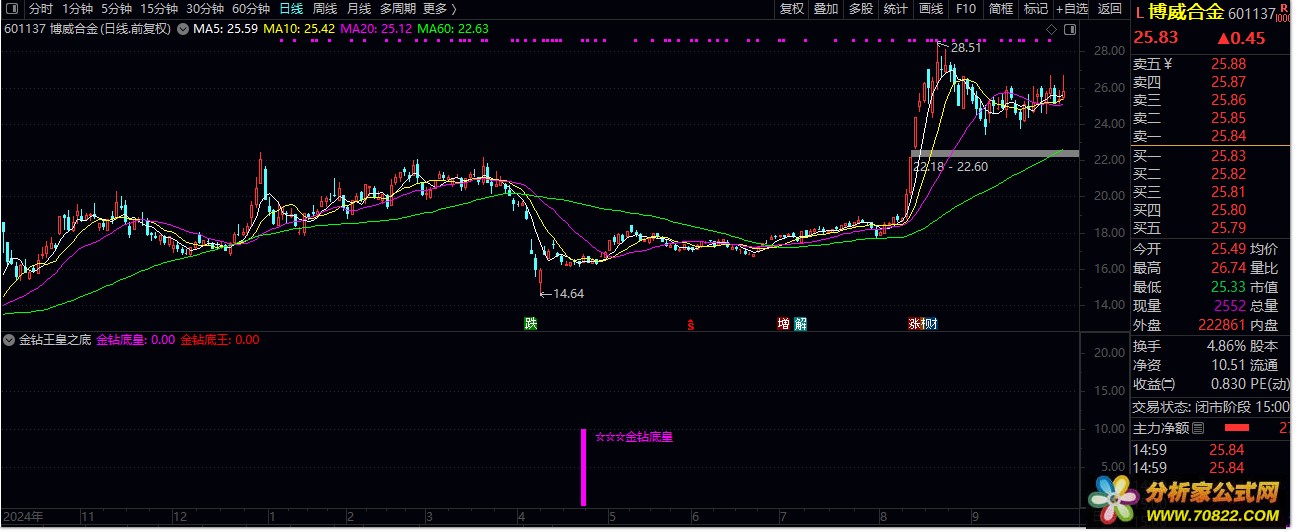Switch to the 60分钟 period

point(250,8)
